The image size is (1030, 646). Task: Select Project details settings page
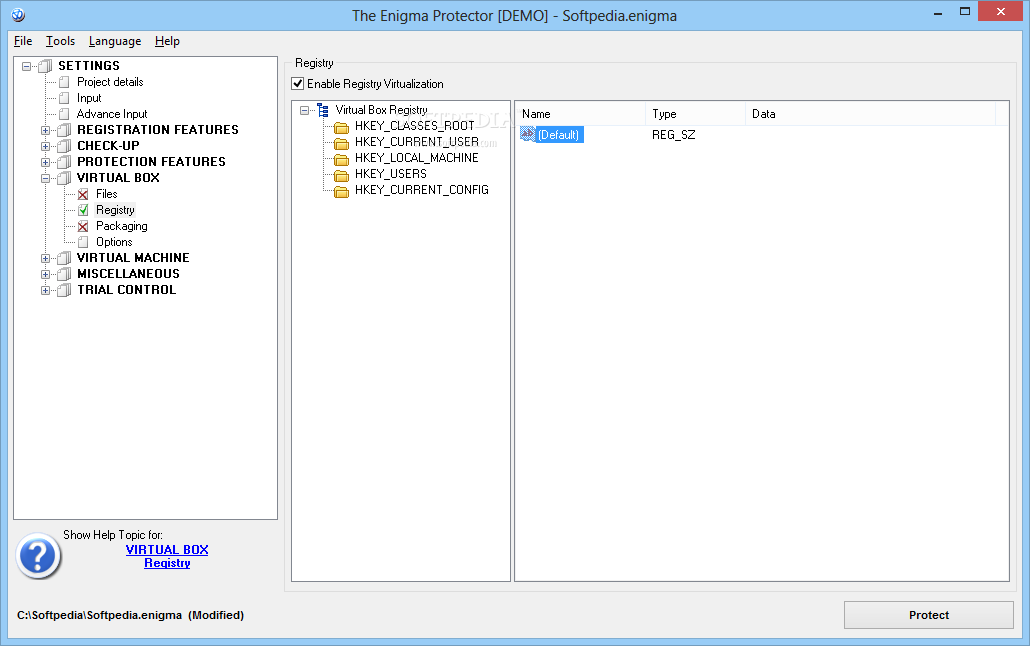click(110, 82)
